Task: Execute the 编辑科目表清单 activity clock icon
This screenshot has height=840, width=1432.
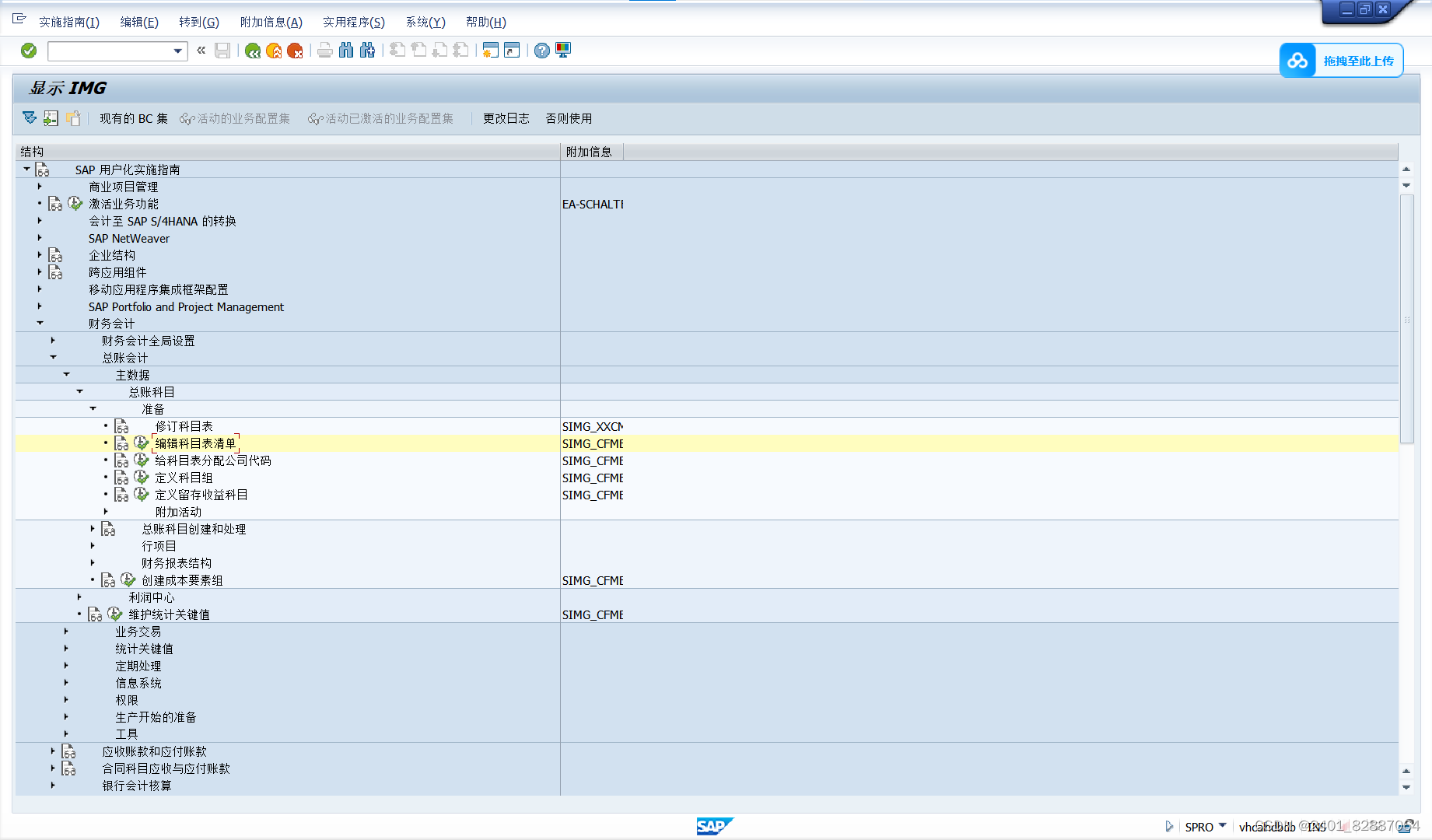Action: coord(142,443)
